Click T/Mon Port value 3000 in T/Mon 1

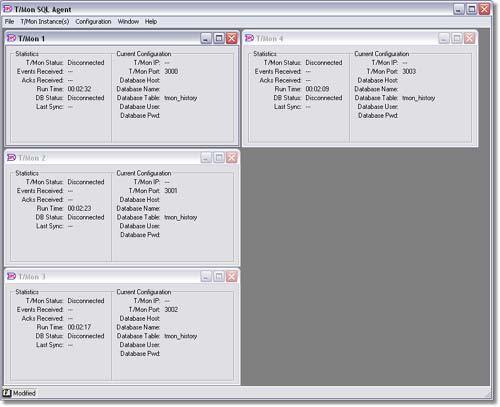tap(171, 71)
